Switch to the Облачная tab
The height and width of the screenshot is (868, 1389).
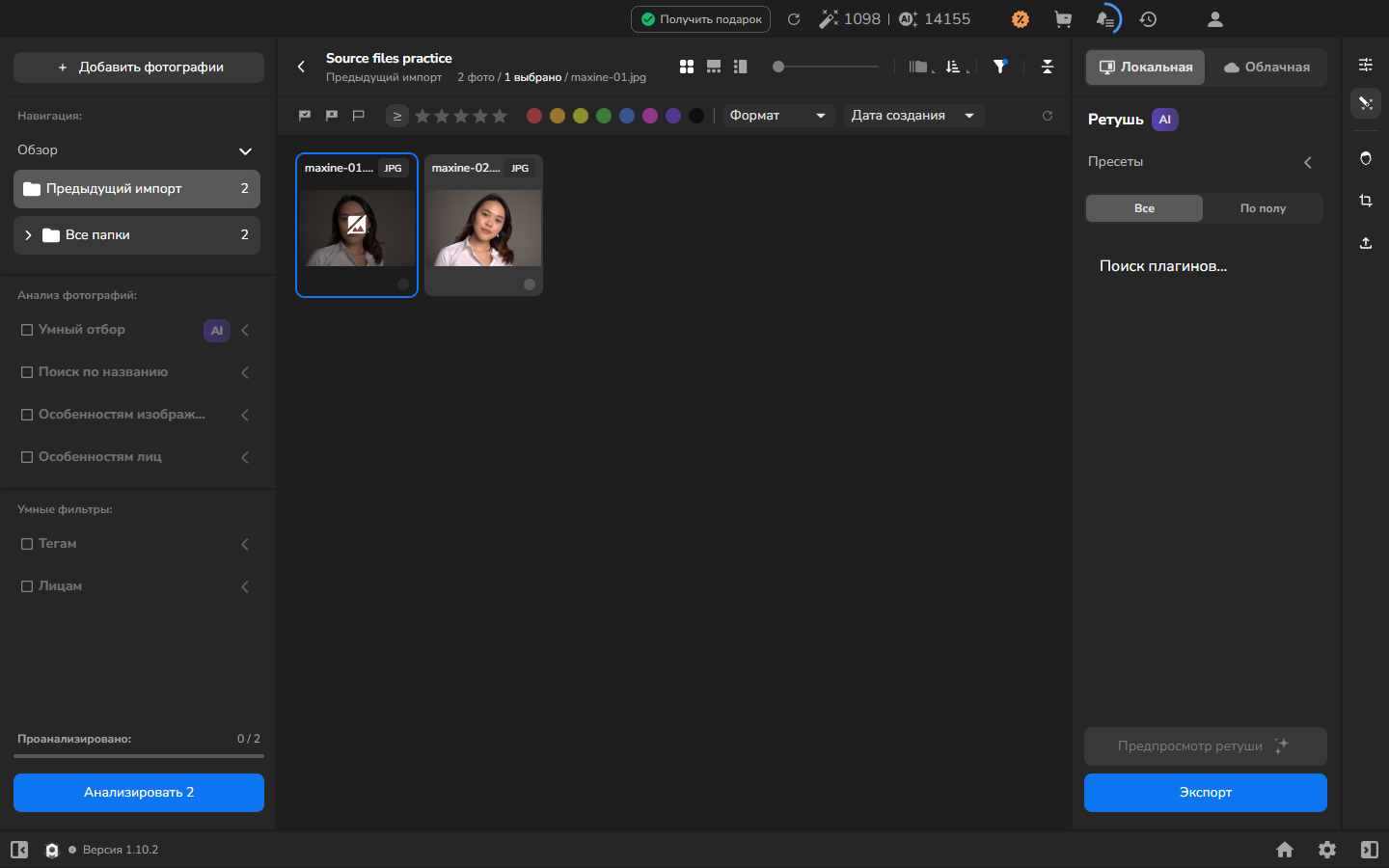coord(1266,68)
